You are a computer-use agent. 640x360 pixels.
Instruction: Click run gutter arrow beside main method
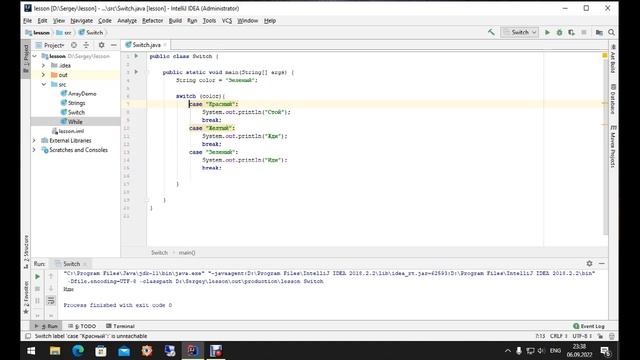click(x=136, y=72)
